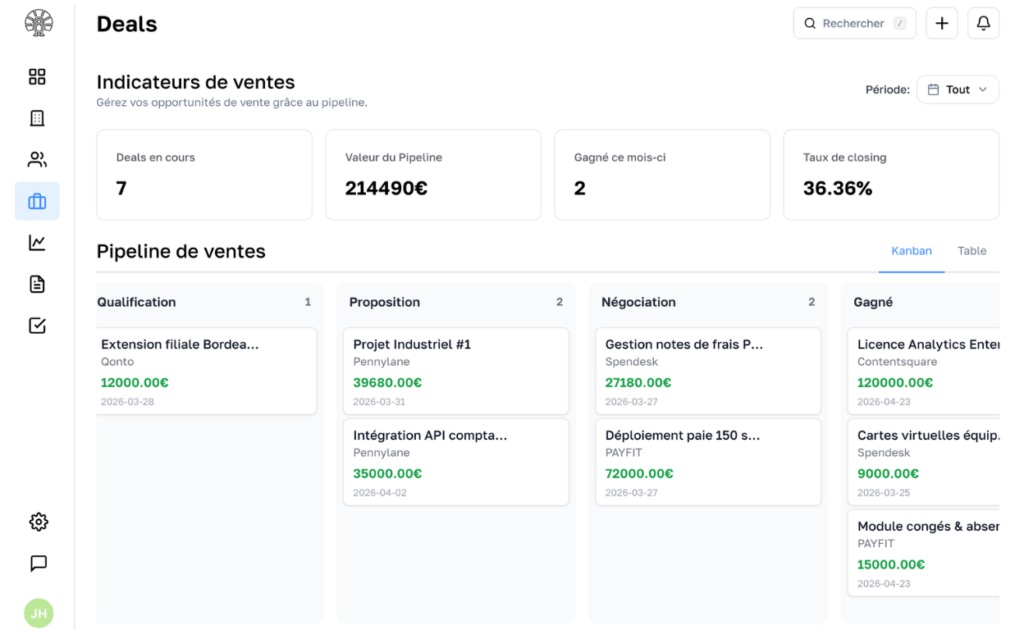1024x630 pixels.
Task: Select the documents icon in the sidebar
Action: pyautogui.click(x=37, y=283)
